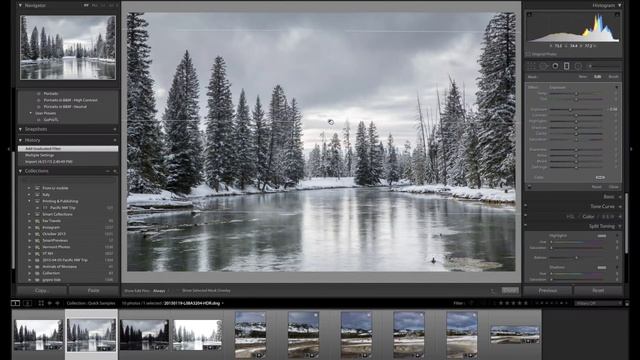The height and width of the screenshot is (360, 640).
Task: Click the Collections plus icon
Action: coord(115,171)
